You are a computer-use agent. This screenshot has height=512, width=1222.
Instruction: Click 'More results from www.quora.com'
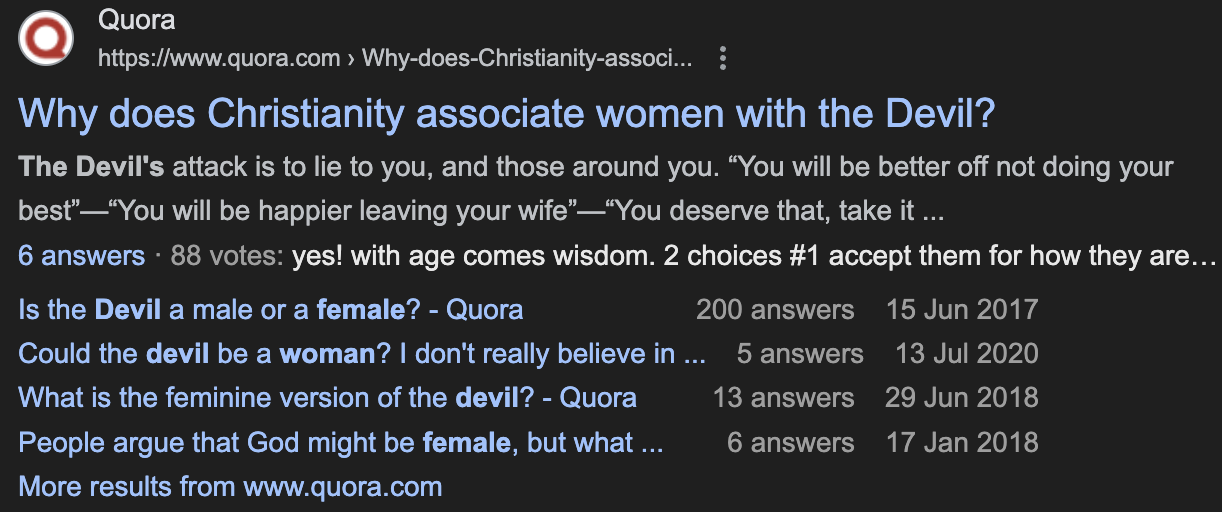click(230, 487)
